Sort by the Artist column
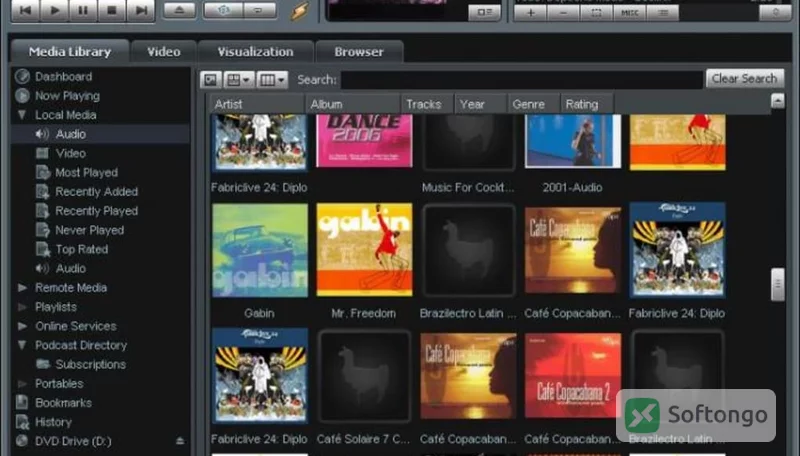Image resolution: width=800 pixels, height=456 pixels. [257, 104]
